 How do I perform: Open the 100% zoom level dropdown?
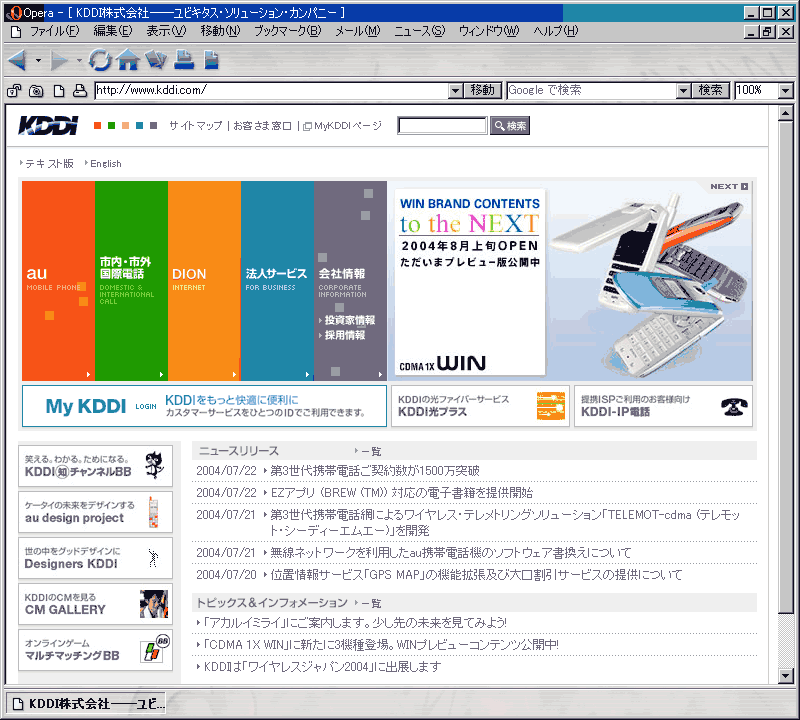[786, 91]
